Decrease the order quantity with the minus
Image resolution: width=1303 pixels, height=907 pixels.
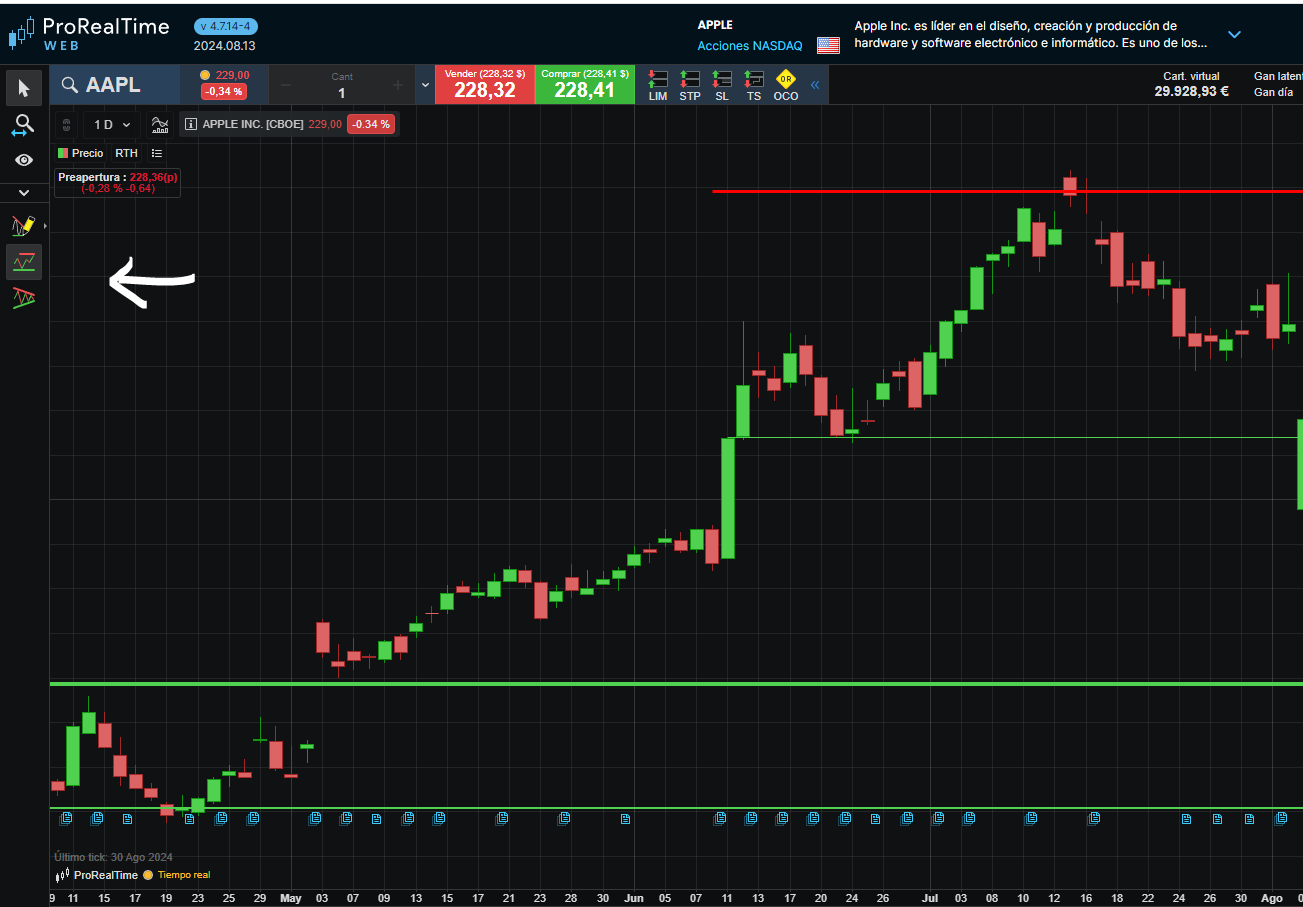(286, 85)
